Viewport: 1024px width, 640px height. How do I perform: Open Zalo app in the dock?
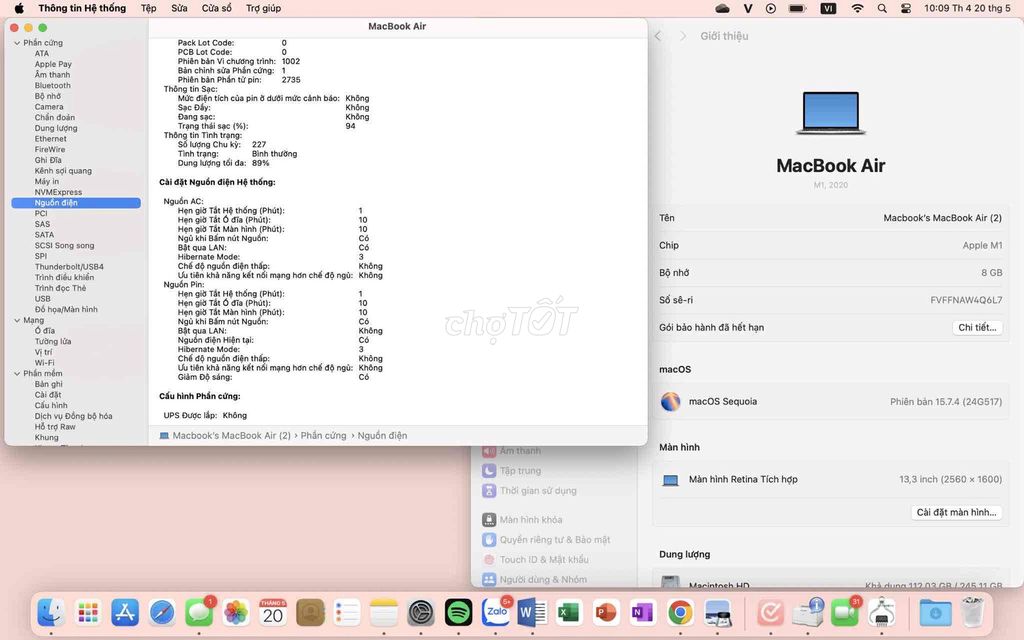(x=496, y=613)
